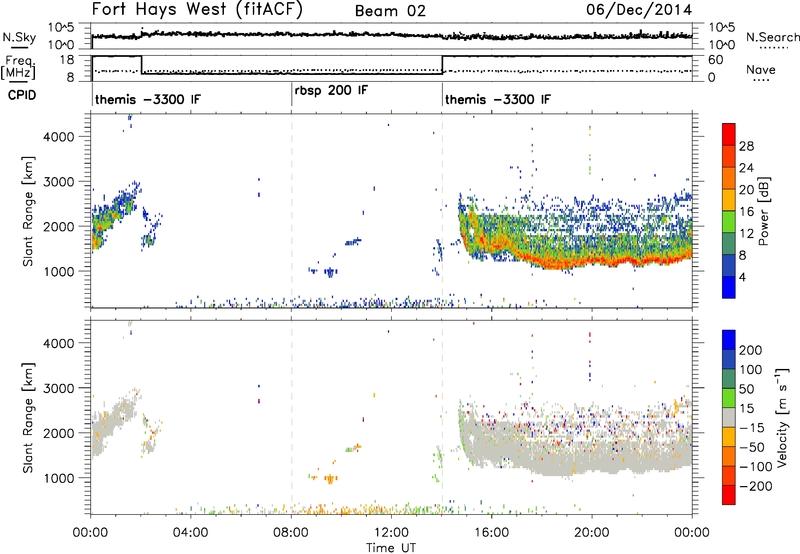Click the "-200" tick on the Velocity colorbar

756,486
